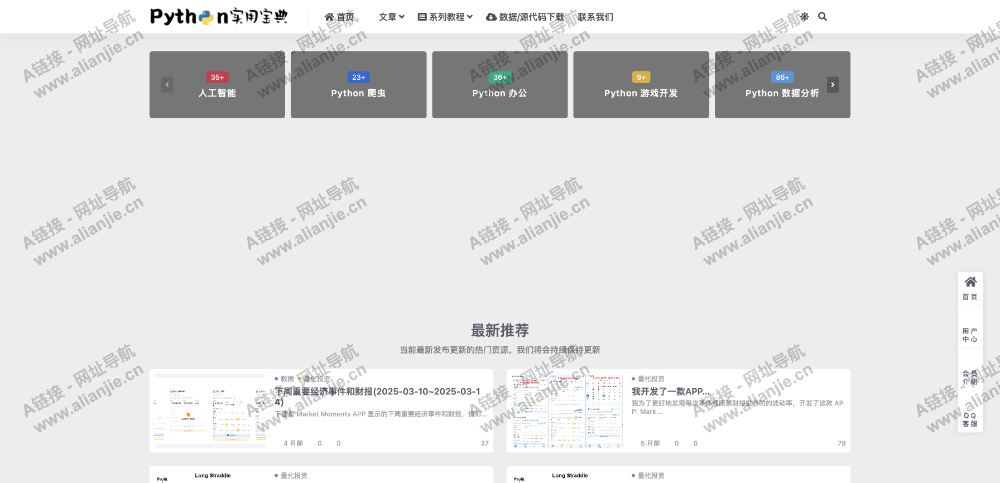
Task: Click the view count 78
Action: (842, 443)
